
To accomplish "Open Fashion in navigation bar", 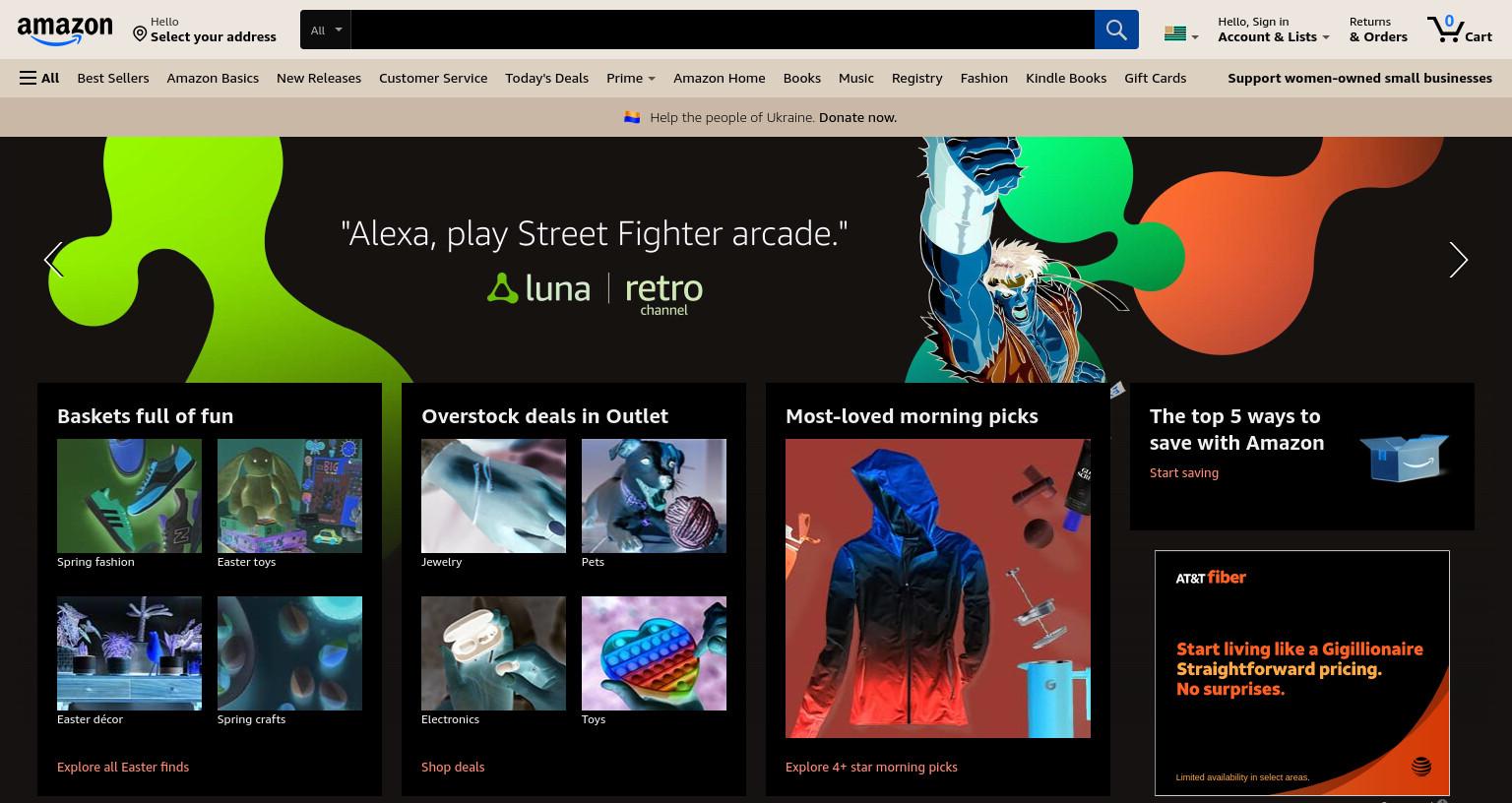I will click(983, 78).
